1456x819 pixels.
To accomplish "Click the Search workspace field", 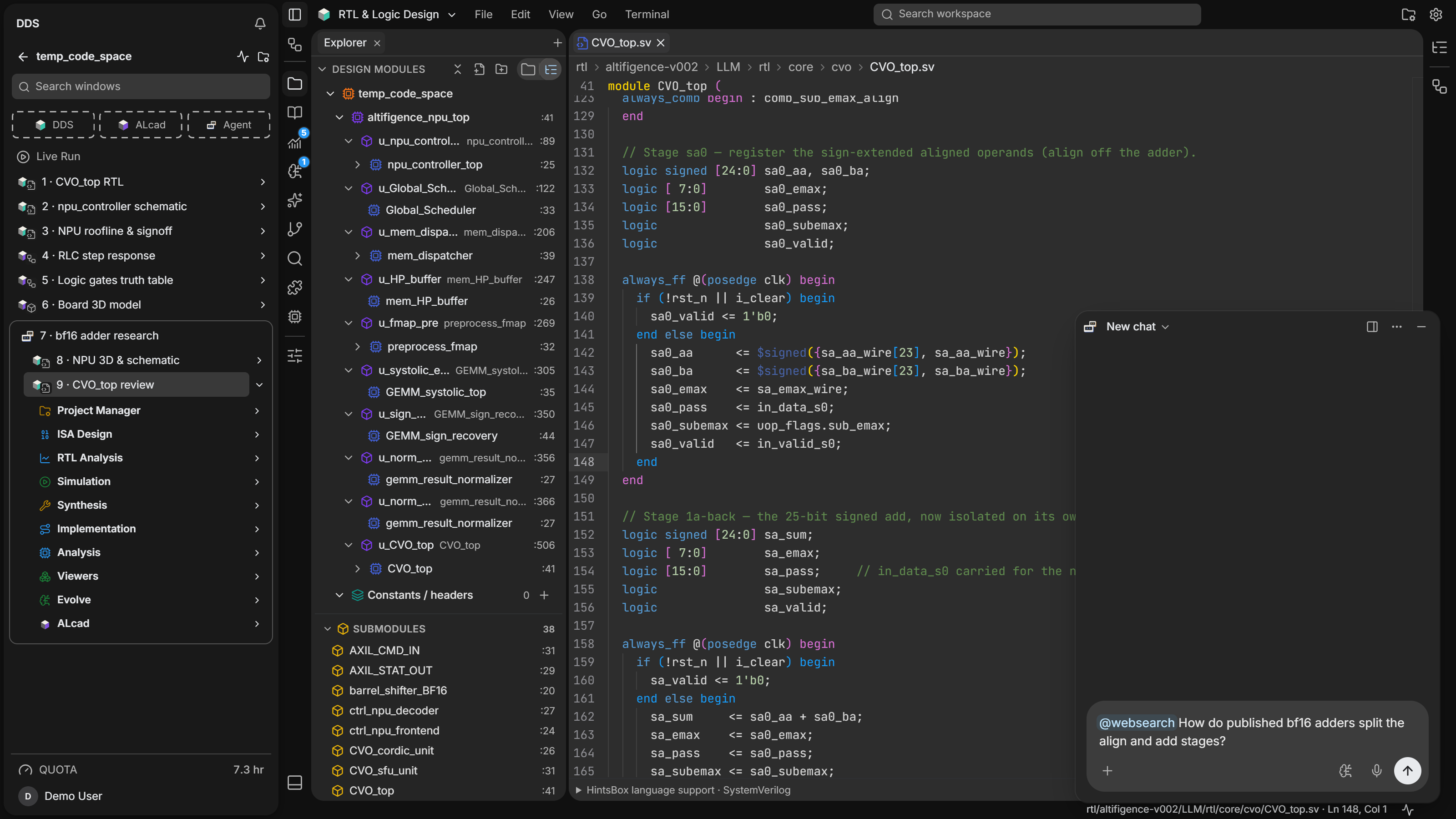I will [x=1036, y=14].
